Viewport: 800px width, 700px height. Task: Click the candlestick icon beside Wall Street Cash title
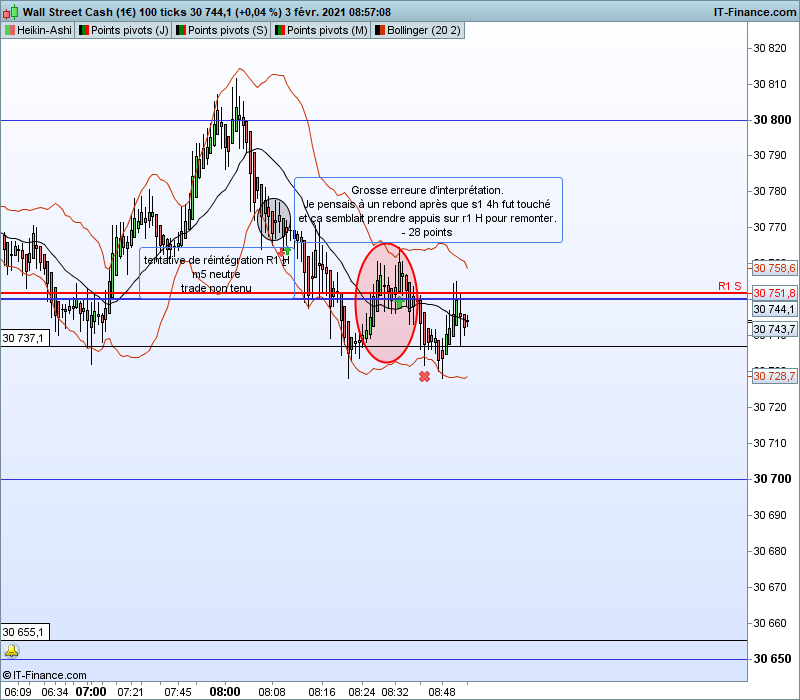point(11,11)
